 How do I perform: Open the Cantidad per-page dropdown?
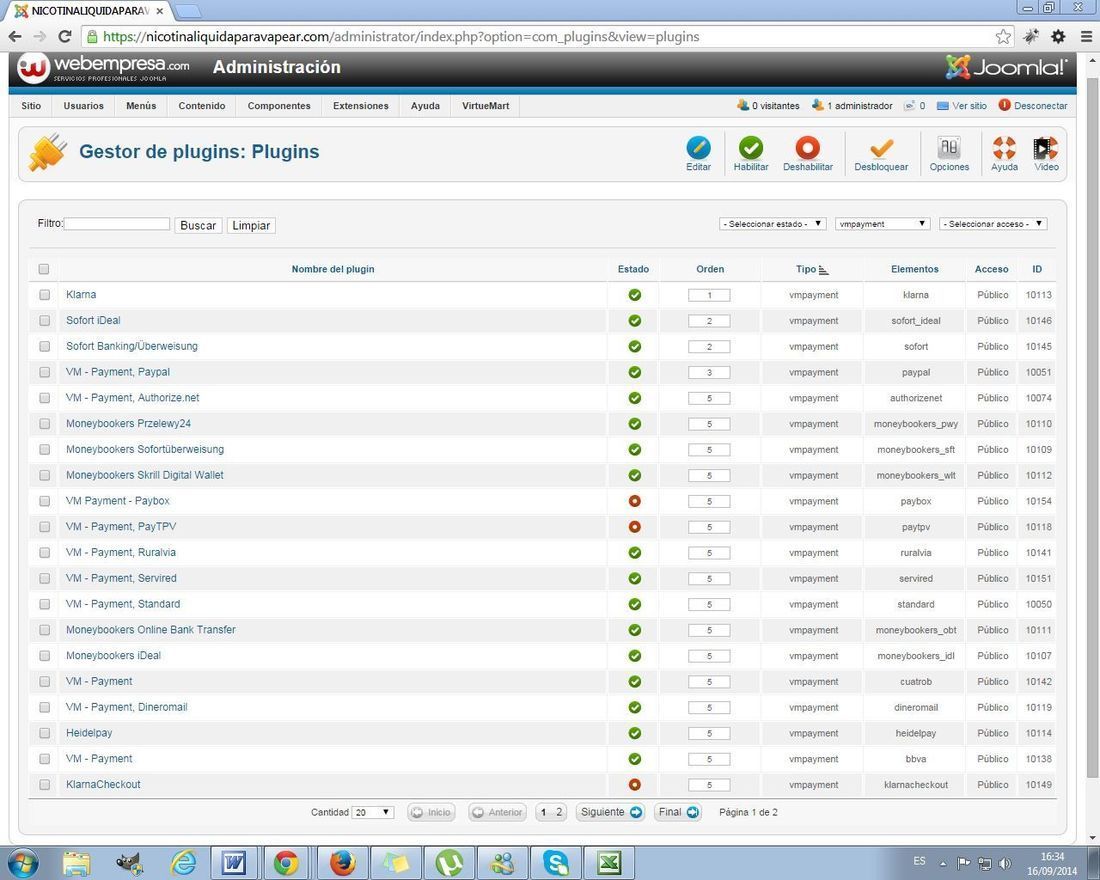coord(373,813)
